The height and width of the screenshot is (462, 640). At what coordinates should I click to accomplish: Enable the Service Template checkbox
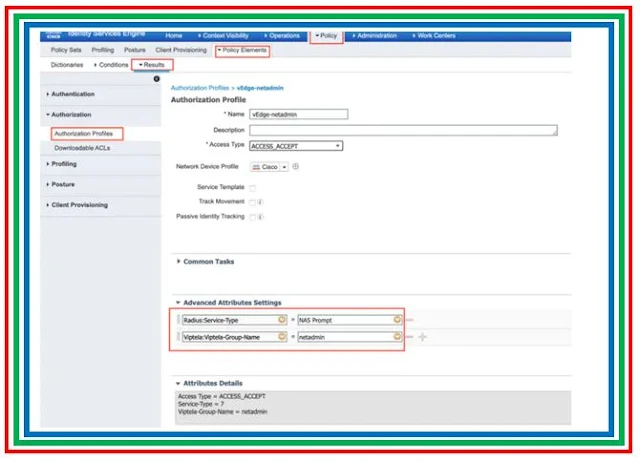pyautogui.click(x=252, y=188)
